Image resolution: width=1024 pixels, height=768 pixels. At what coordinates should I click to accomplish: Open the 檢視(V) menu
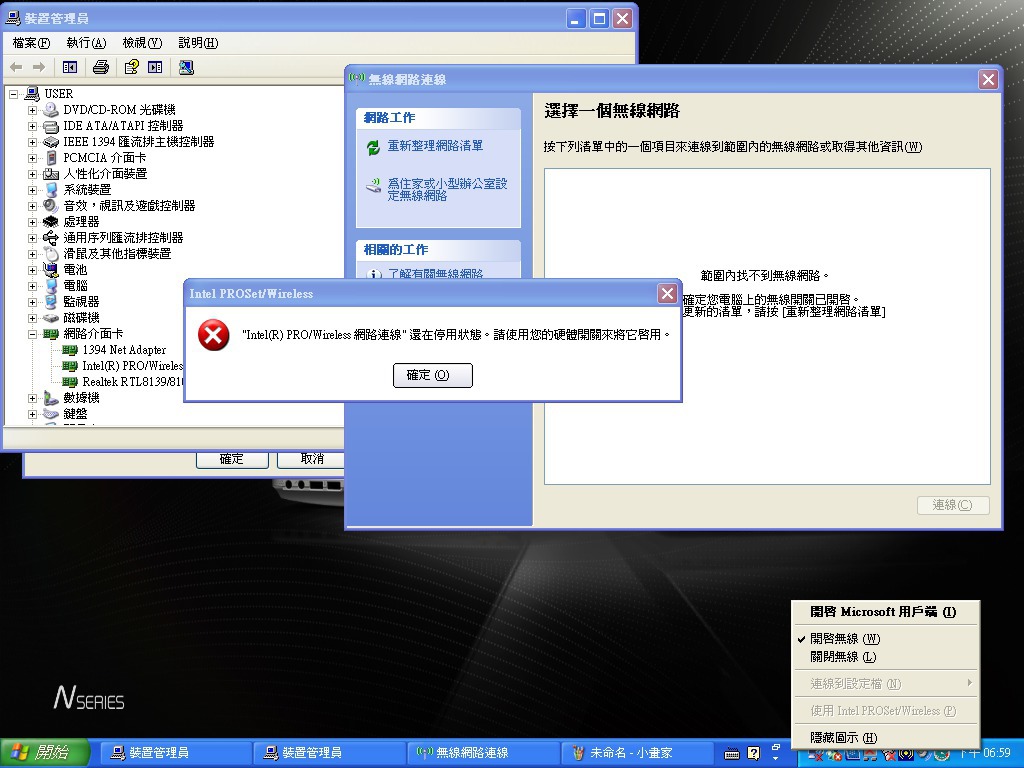pyautogui.click(x=142, y=43)
